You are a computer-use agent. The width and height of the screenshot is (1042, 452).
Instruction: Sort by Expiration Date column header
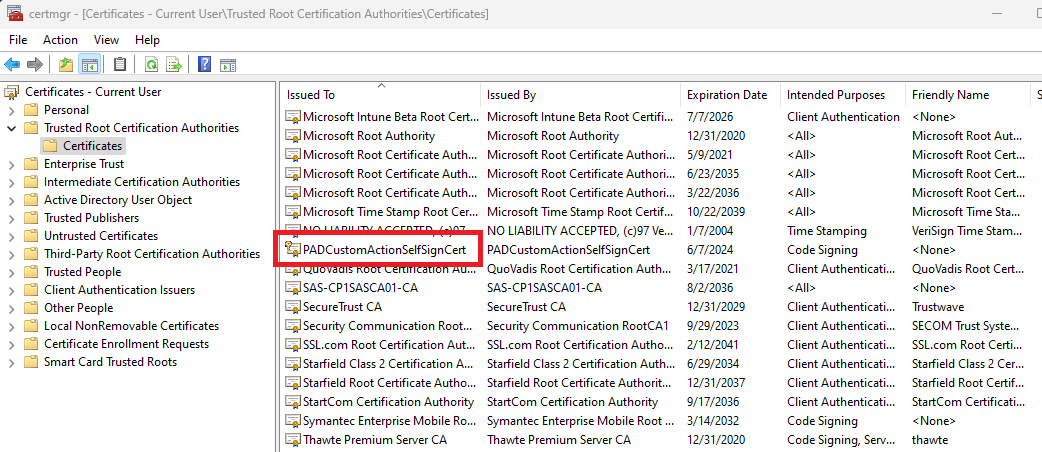[x=731, y=95]
